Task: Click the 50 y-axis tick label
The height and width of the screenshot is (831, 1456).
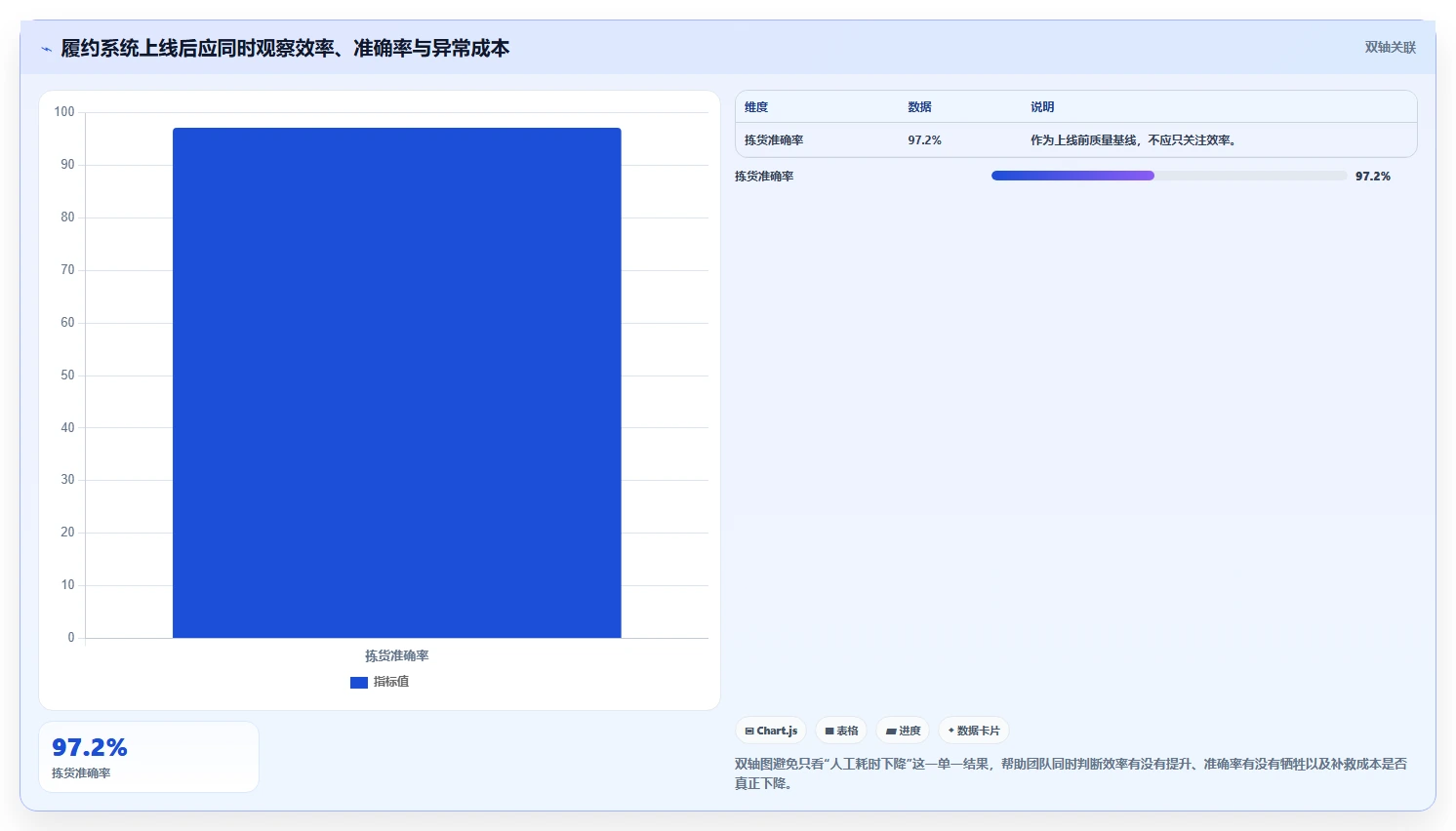Action: click(x=67, y=376)
